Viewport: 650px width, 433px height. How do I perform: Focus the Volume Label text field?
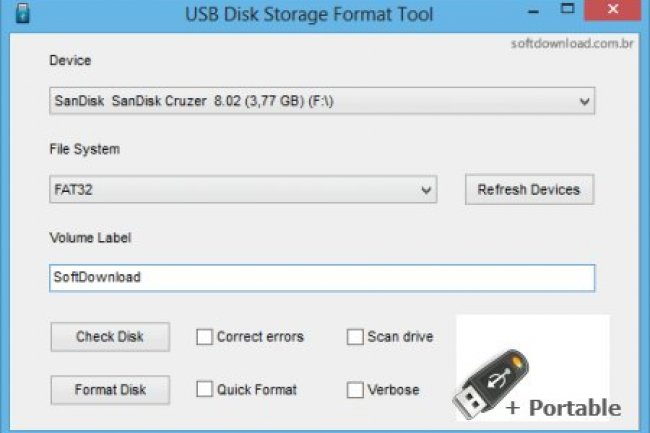[x=322, y=277]
